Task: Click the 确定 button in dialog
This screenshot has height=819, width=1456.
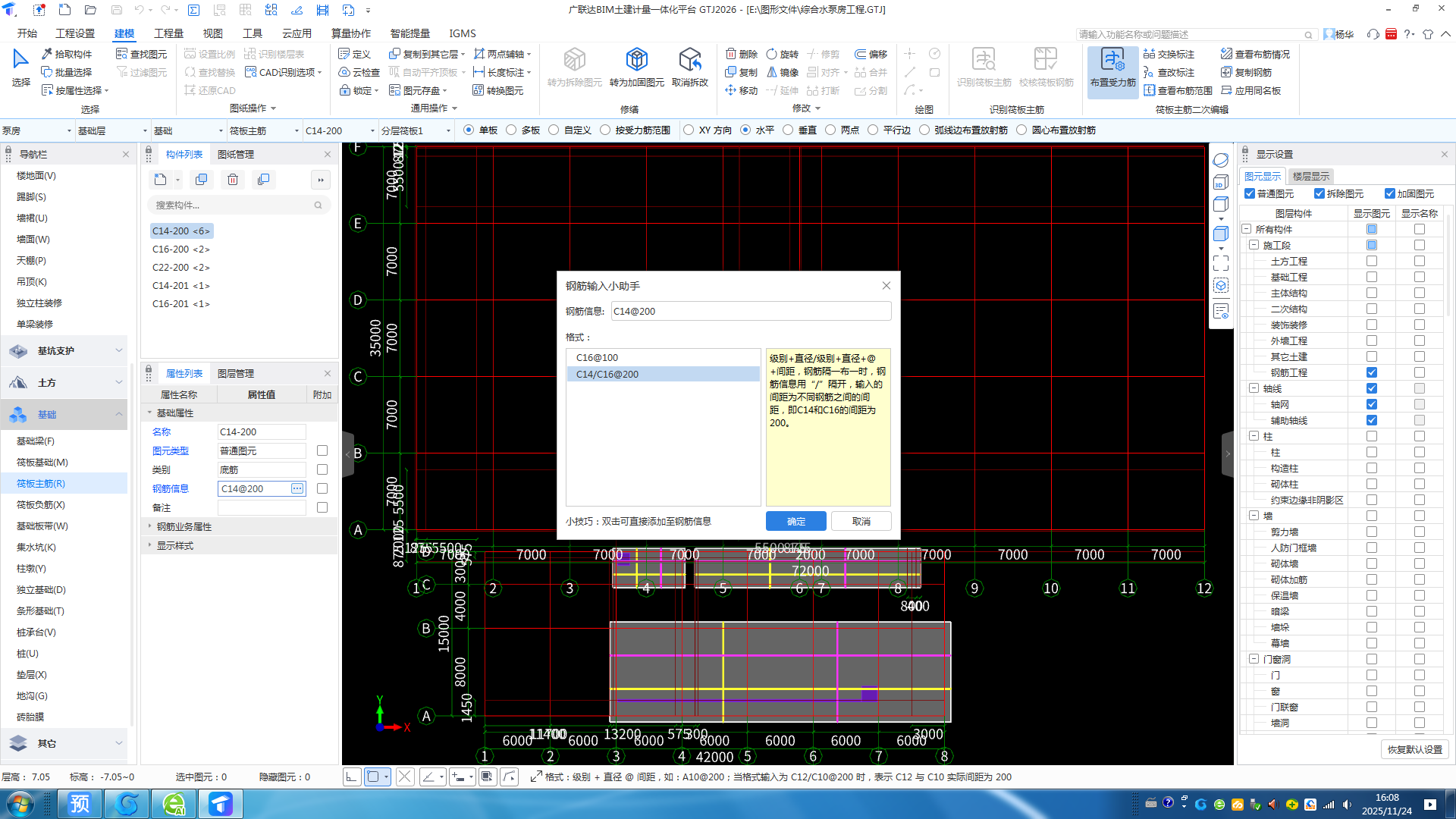Action: click(795, 522)
